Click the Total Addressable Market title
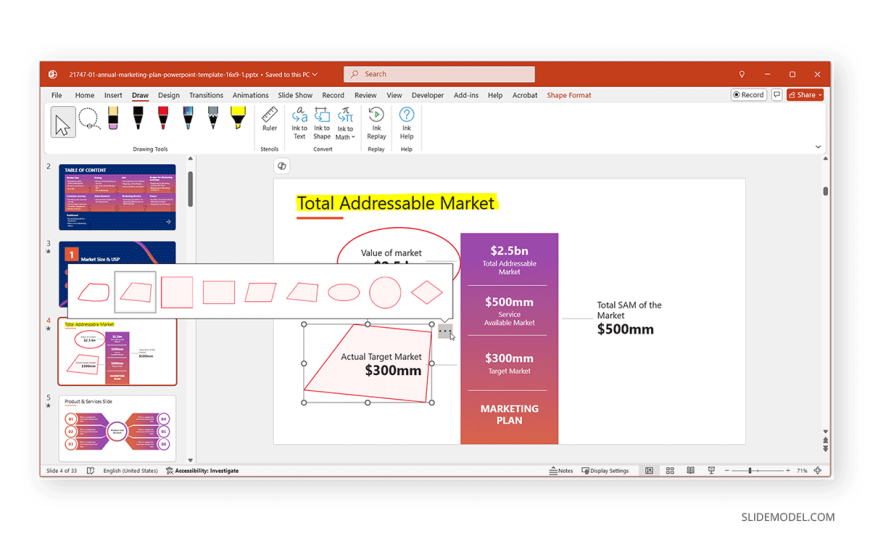Image resolution: width=870 pixels, height=539 pixels. pos(396,203)
